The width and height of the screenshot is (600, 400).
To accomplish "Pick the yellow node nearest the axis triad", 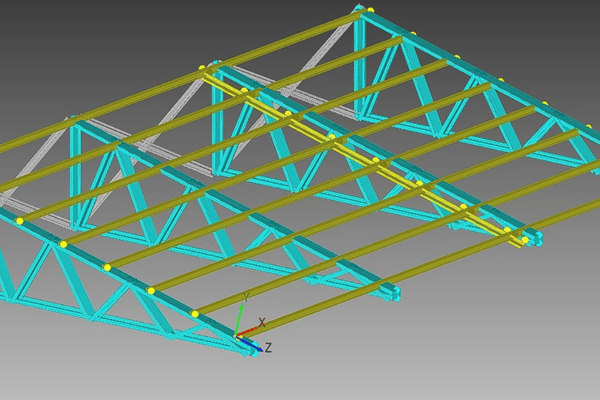I will tap(195, 314).
